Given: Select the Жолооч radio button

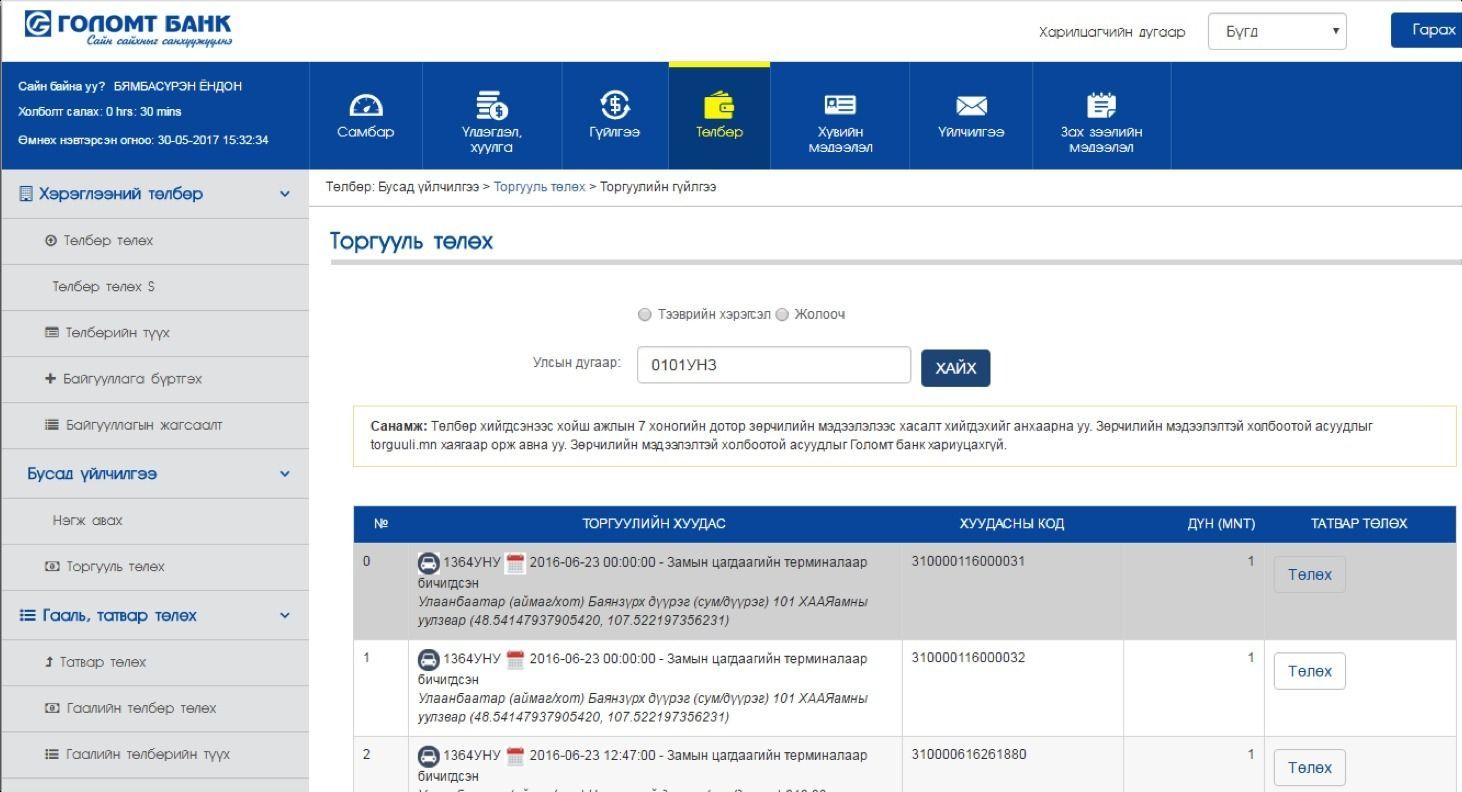Looking at the screenshot, I should (x=782, y=315).
